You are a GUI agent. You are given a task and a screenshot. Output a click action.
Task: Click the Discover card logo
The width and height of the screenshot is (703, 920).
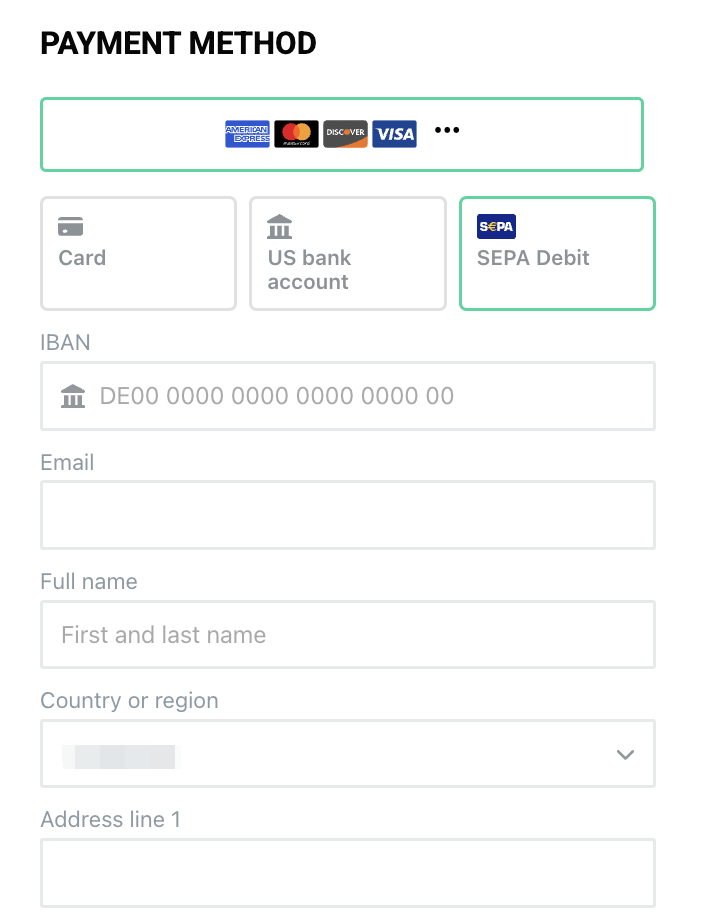click(345, 134)
